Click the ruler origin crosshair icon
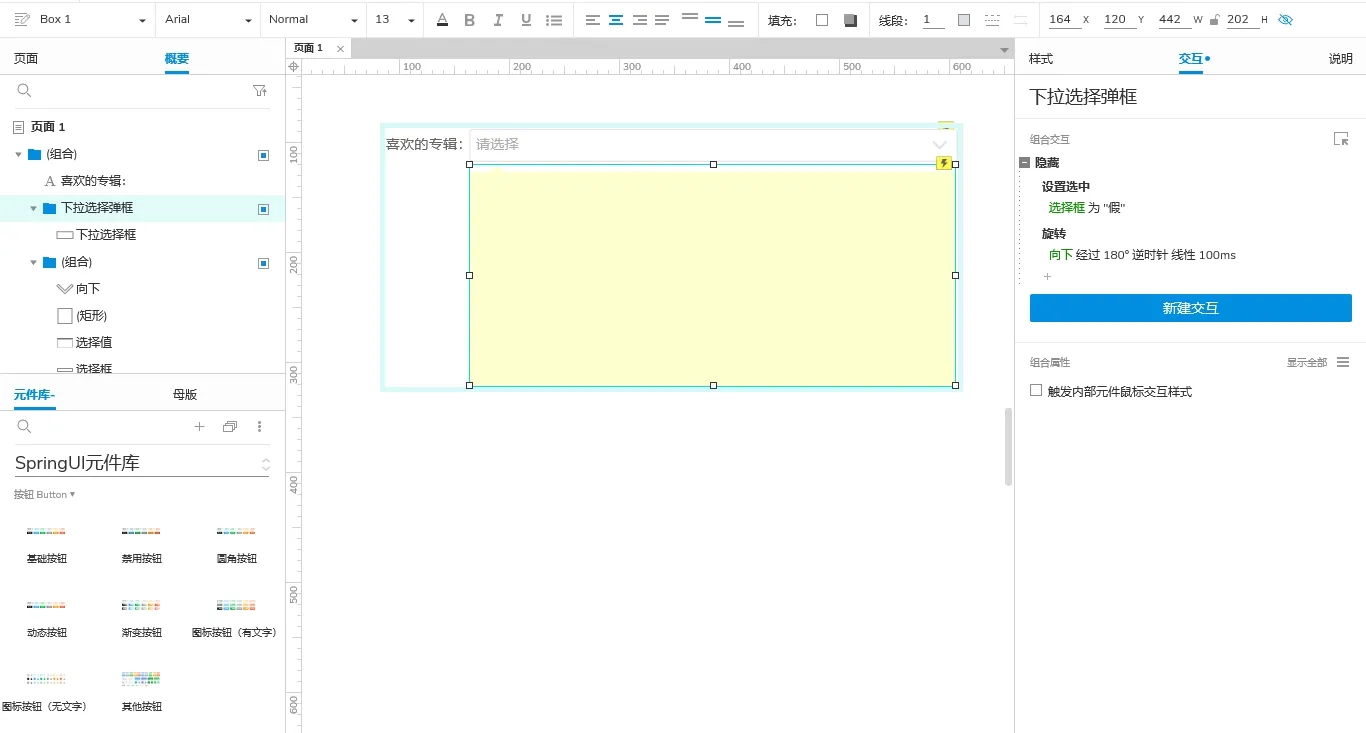The height and width of the screenshot is (733, 1366). click(293, 67)
